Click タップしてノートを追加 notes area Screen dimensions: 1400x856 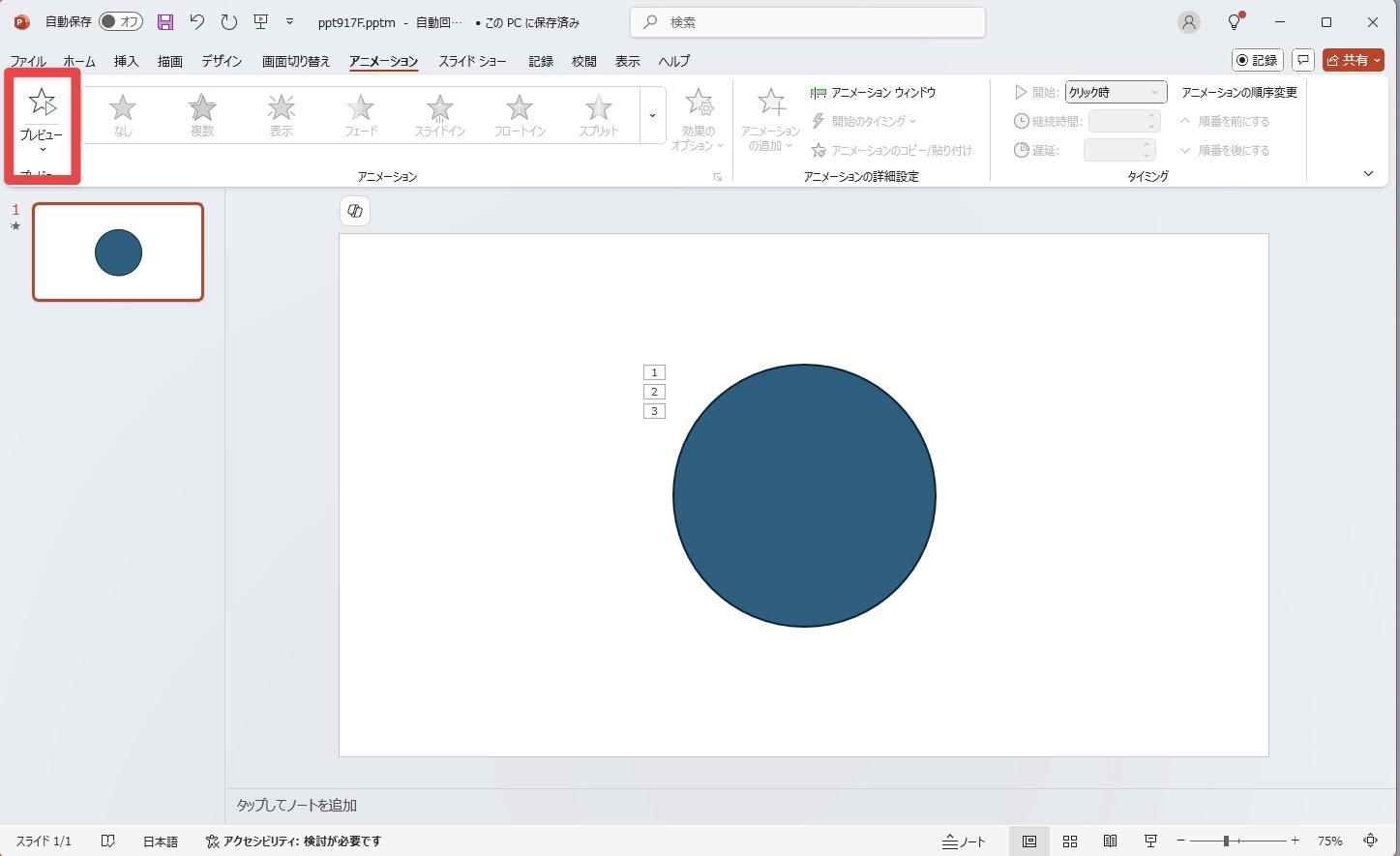click(297, 805)
